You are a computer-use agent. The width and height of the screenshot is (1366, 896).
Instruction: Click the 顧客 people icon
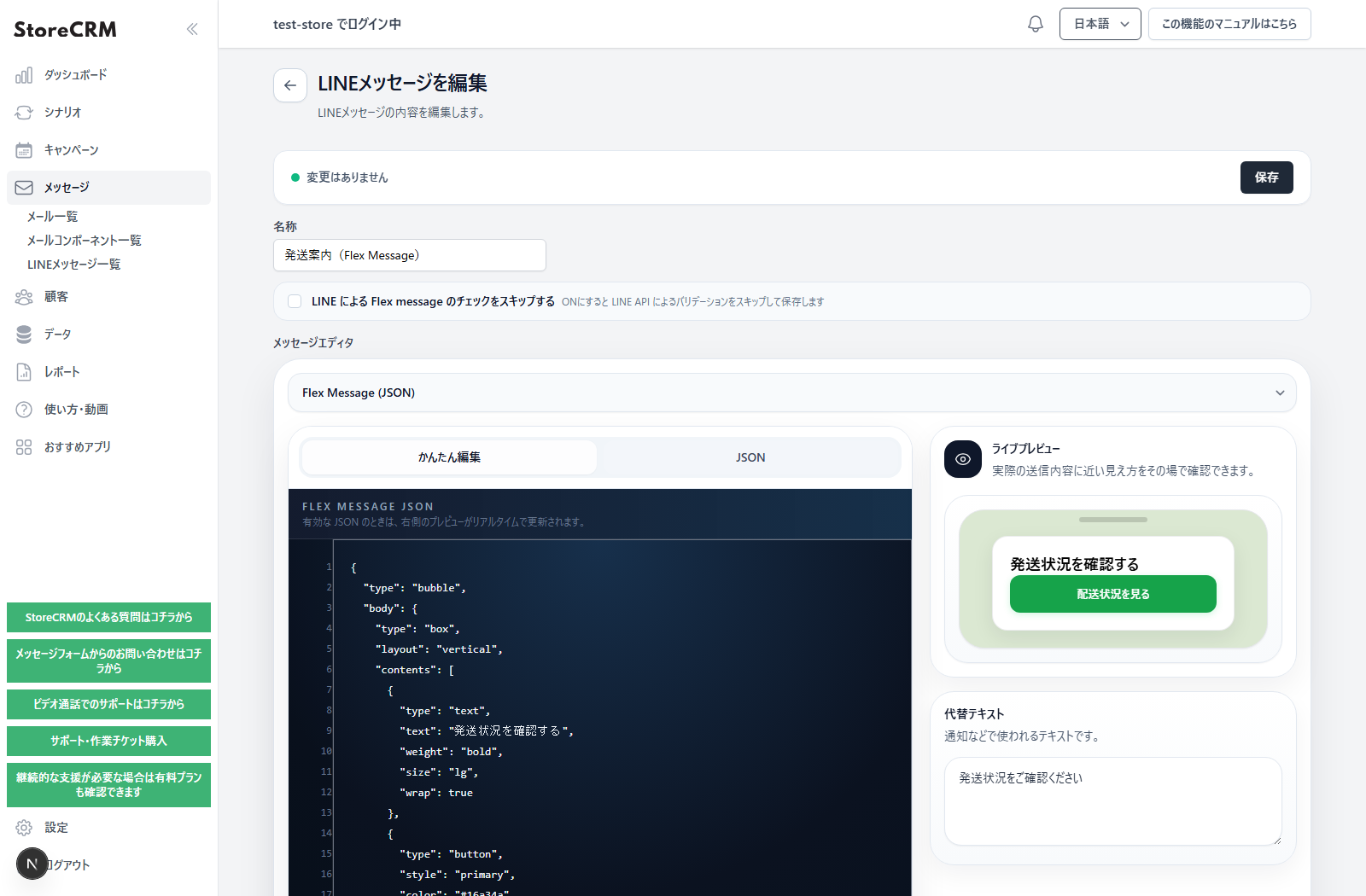(x=24, y=297)
